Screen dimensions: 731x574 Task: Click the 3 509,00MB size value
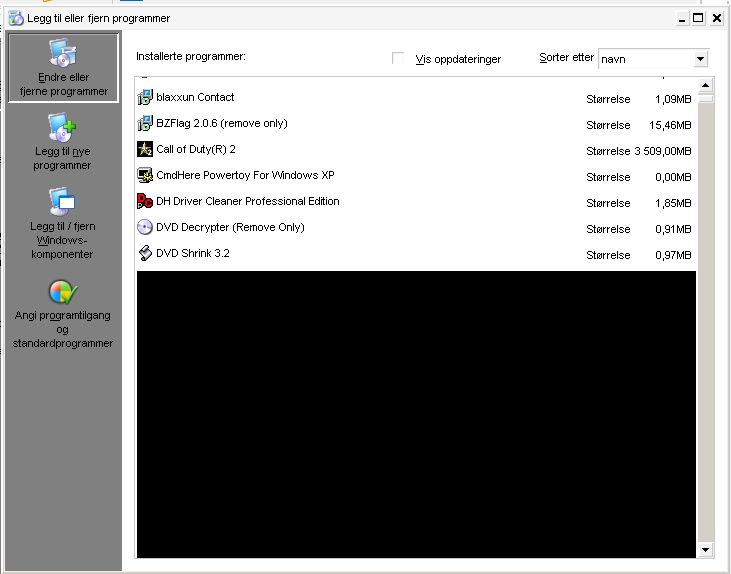point(663,151)
